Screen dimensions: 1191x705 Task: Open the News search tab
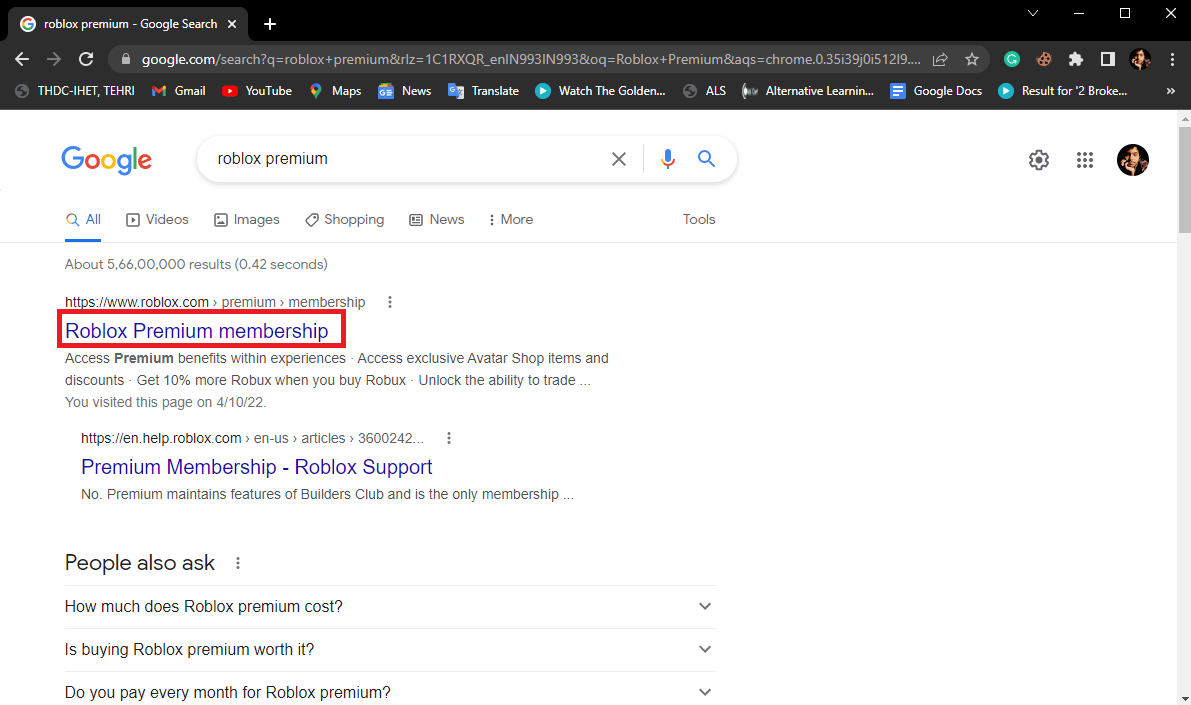(436, 219)
